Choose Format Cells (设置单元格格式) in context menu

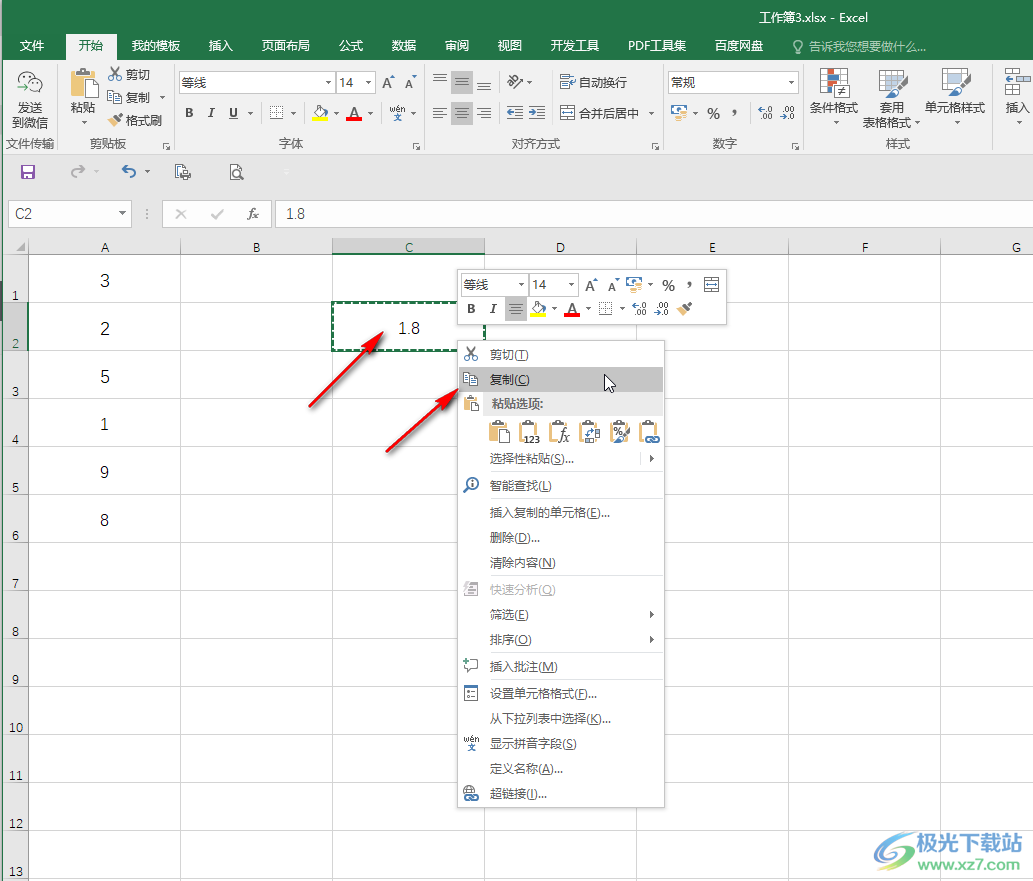pyautogui.click(x=561, y=693)
